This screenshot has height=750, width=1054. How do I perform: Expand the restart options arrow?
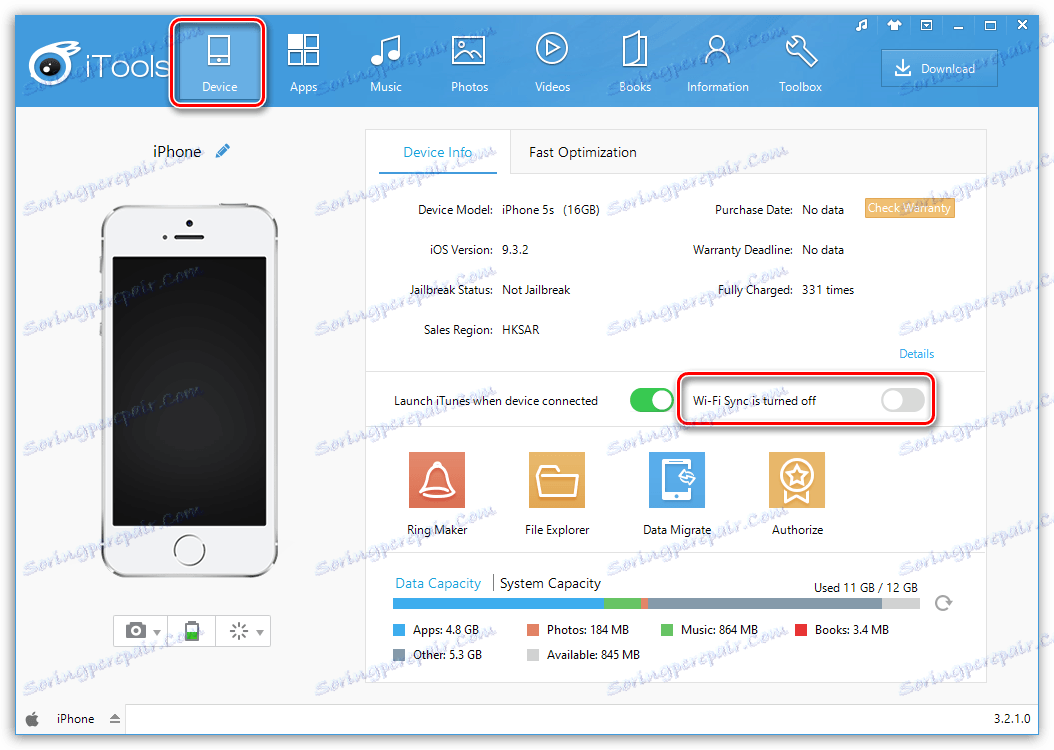(x=259, y=632)
